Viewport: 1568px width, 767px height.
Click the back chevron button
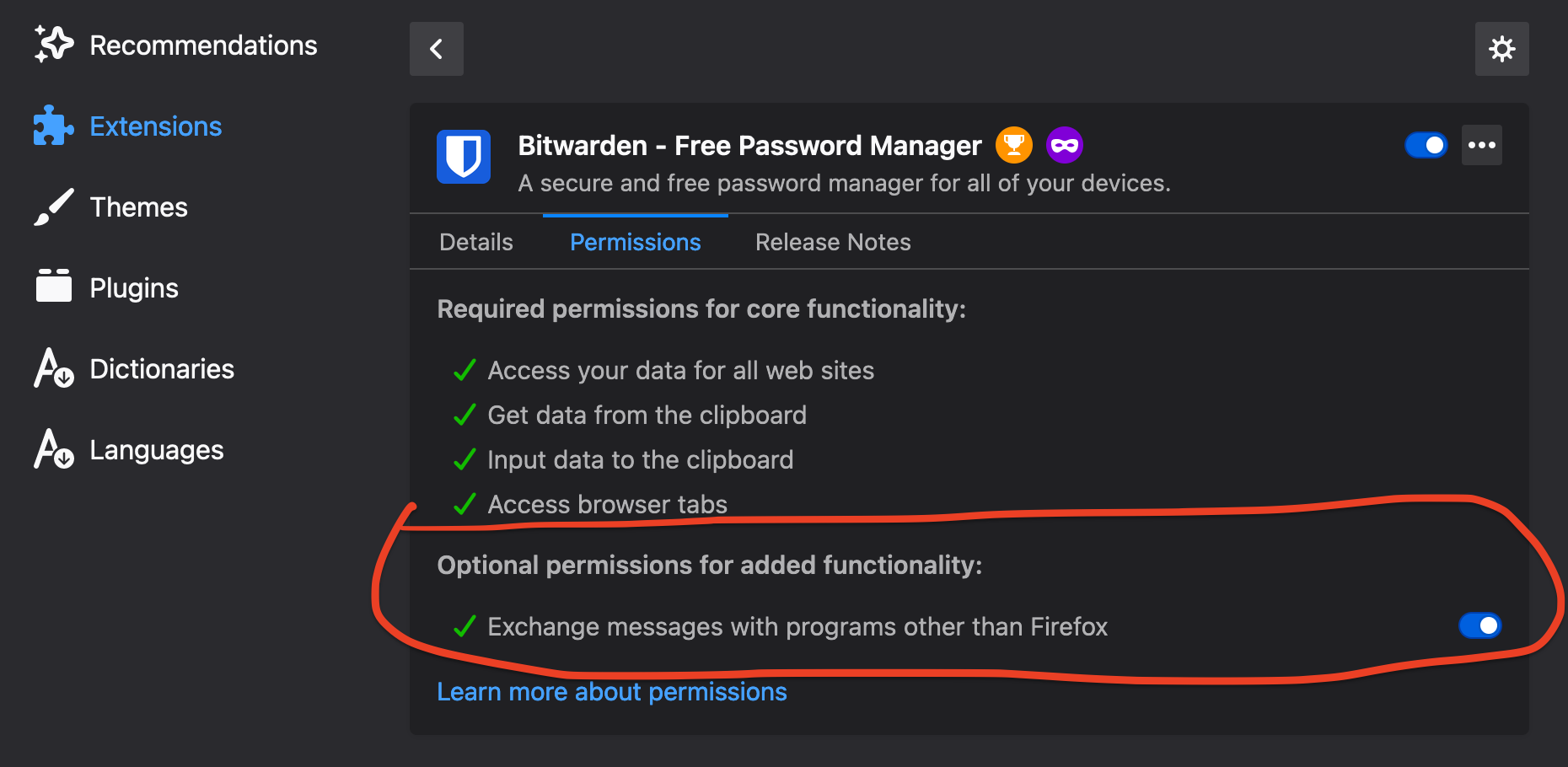coord(436,49)
